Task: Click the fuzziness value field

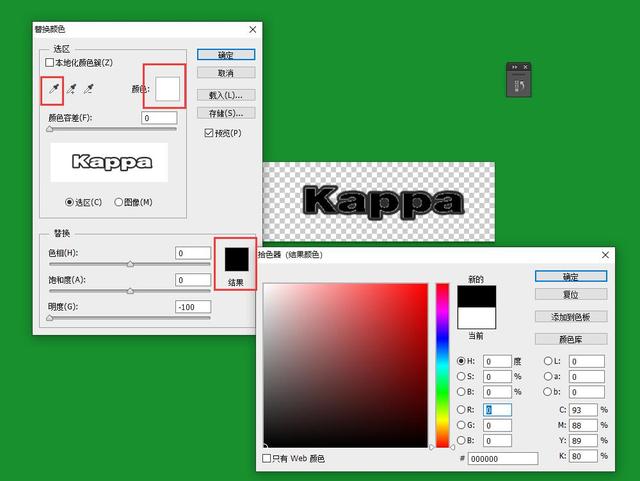Action: (x=159, y=118)
